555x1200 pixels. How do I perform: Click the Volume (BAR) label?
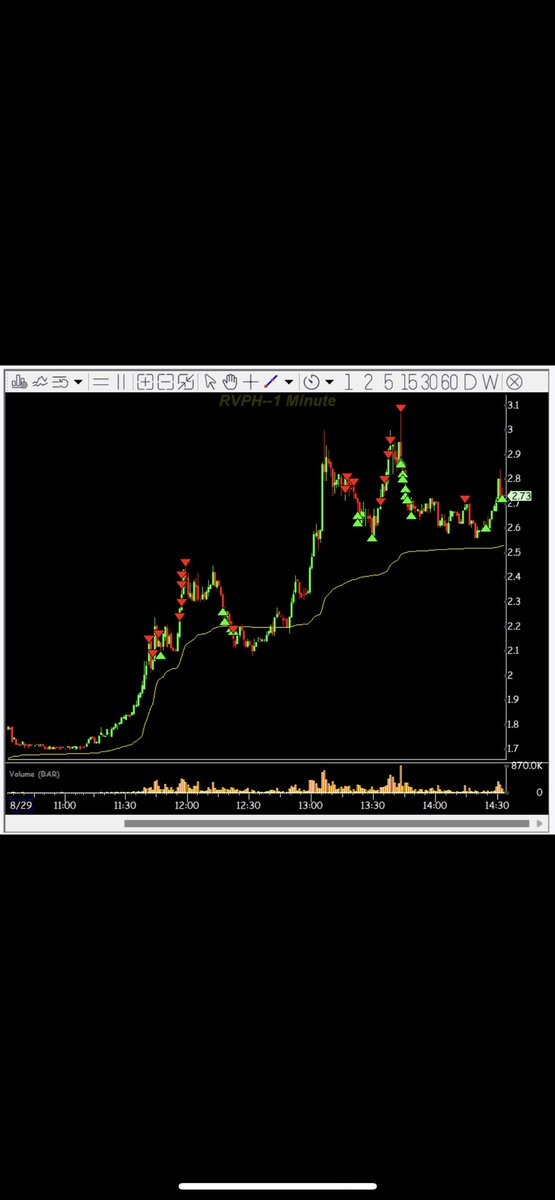click(x=32, y=774)
